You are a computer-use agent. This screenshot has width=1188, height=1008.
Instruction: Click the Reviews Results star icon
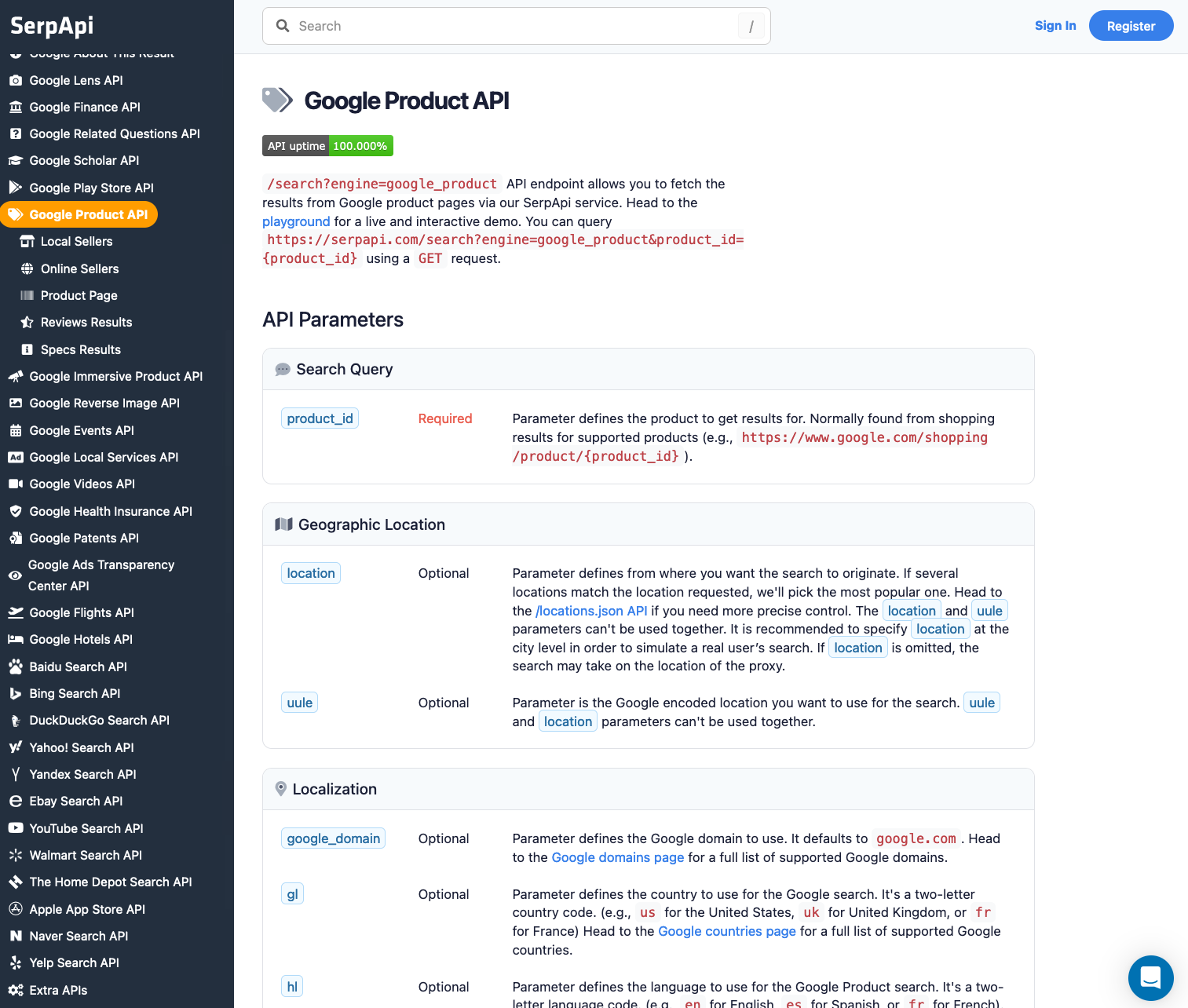click(x=27, y=322)
